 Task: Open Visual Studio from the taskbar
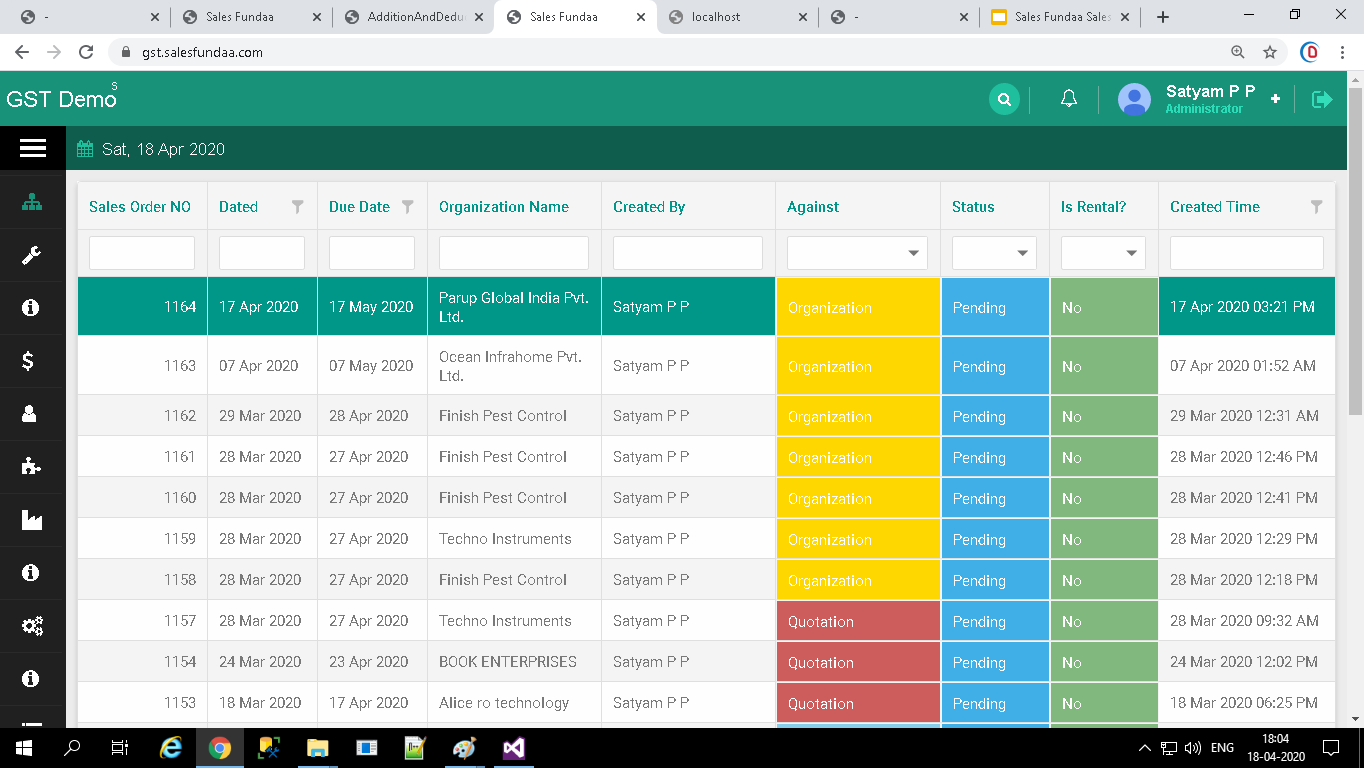514,748
